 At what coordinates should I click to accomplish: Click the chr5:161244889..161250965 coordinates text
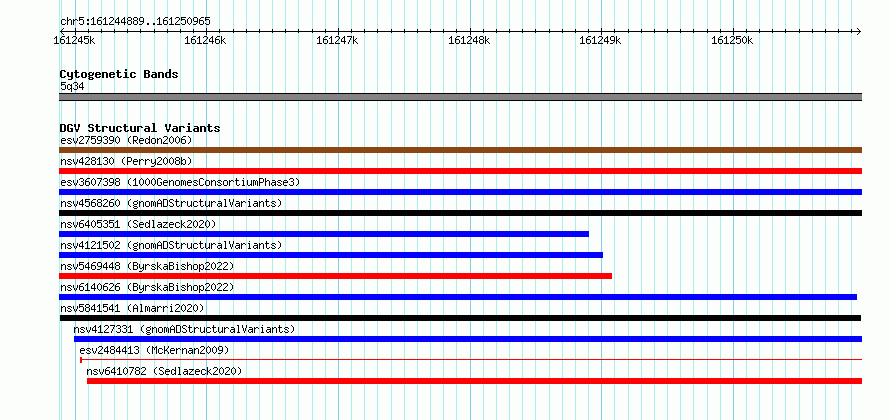[135, 22]
